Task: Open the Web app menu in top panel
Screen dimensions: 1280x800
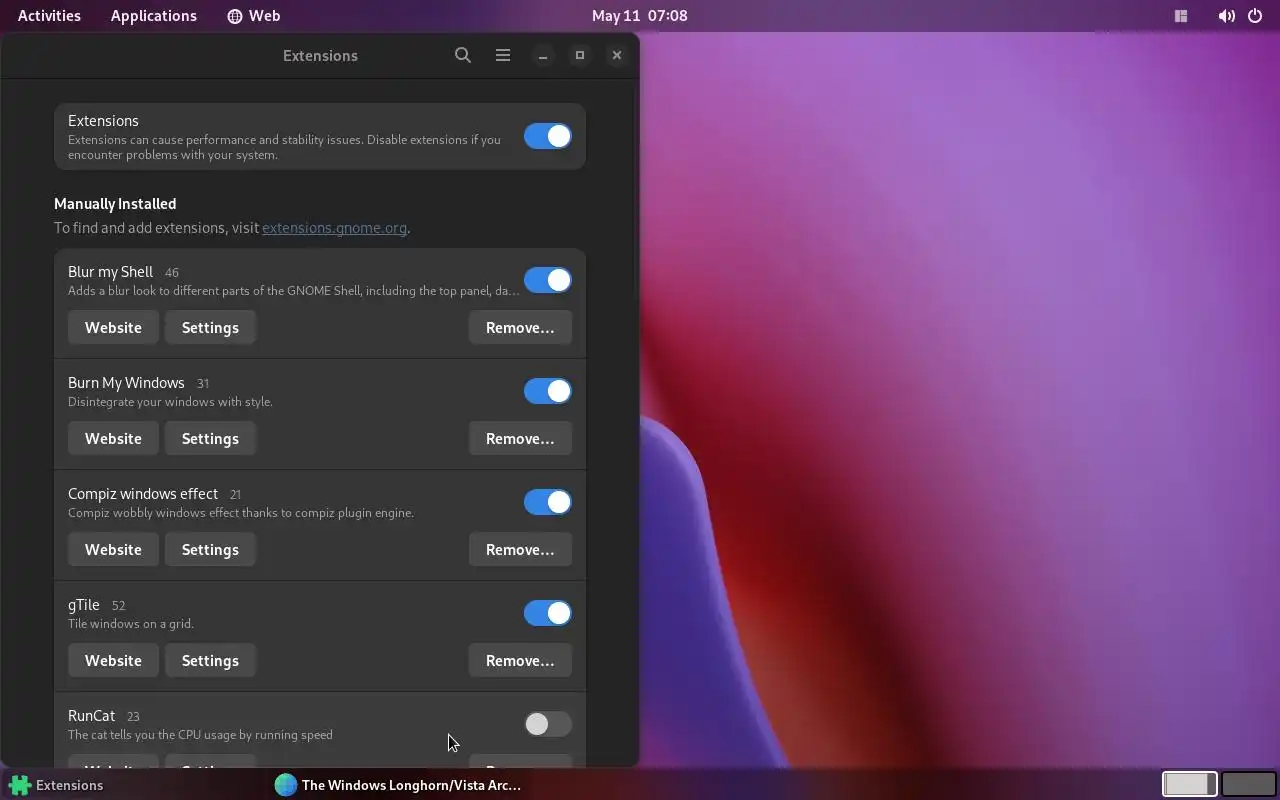Action: point(254,16)
